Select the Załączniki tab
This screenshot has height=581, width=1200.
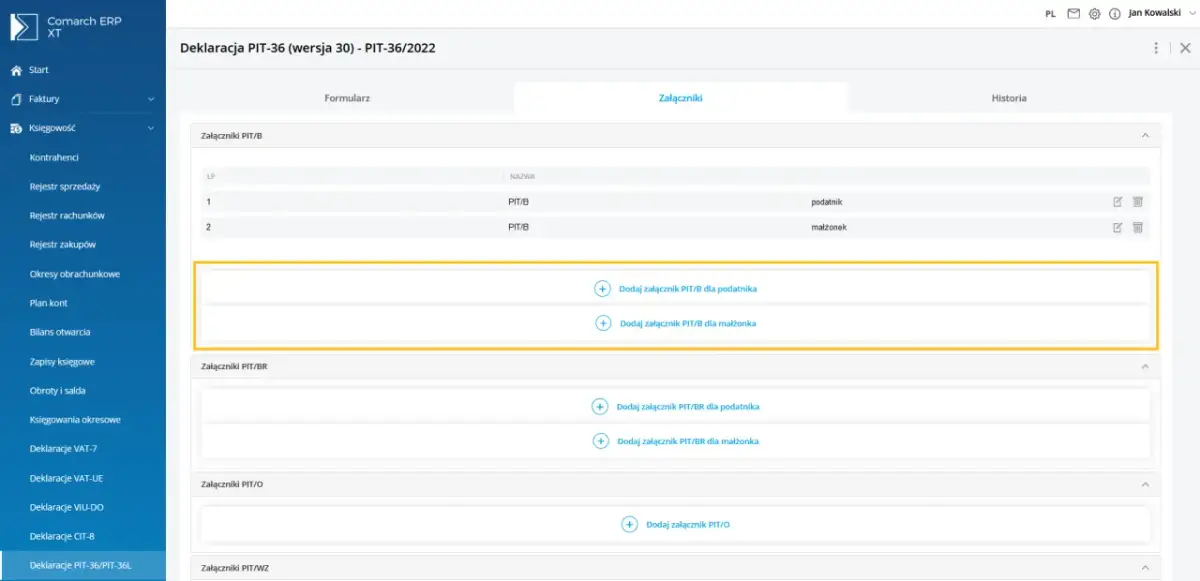[680, 98]
